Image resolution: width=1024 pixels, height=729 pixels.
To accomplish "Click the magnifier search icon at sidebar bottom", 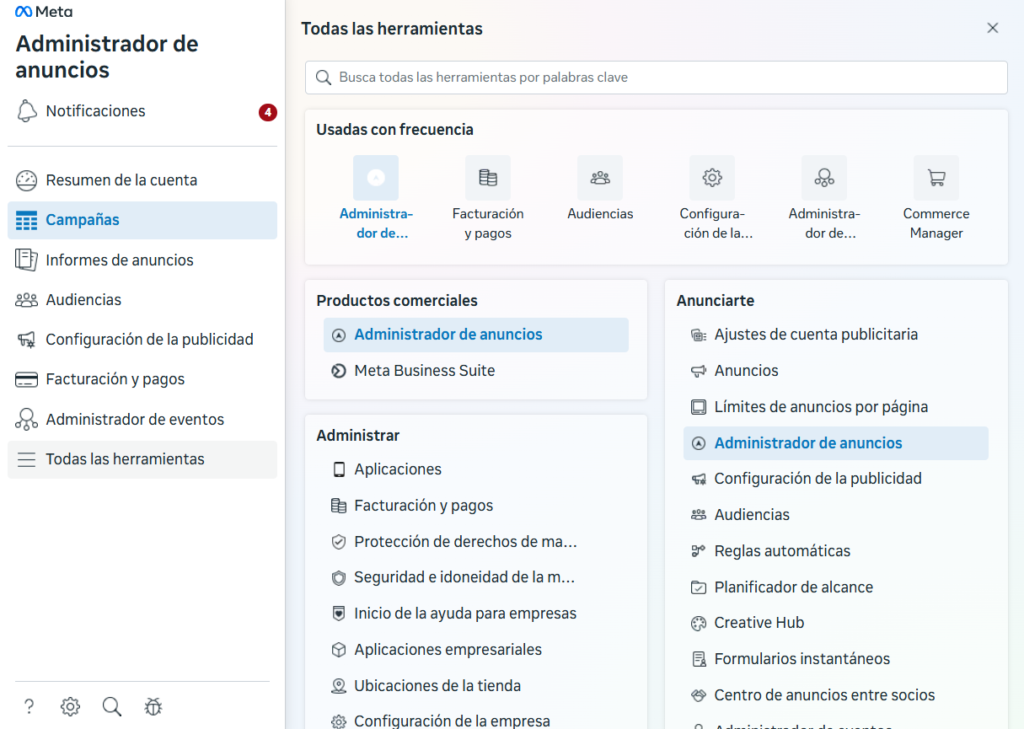I will 112,706.
